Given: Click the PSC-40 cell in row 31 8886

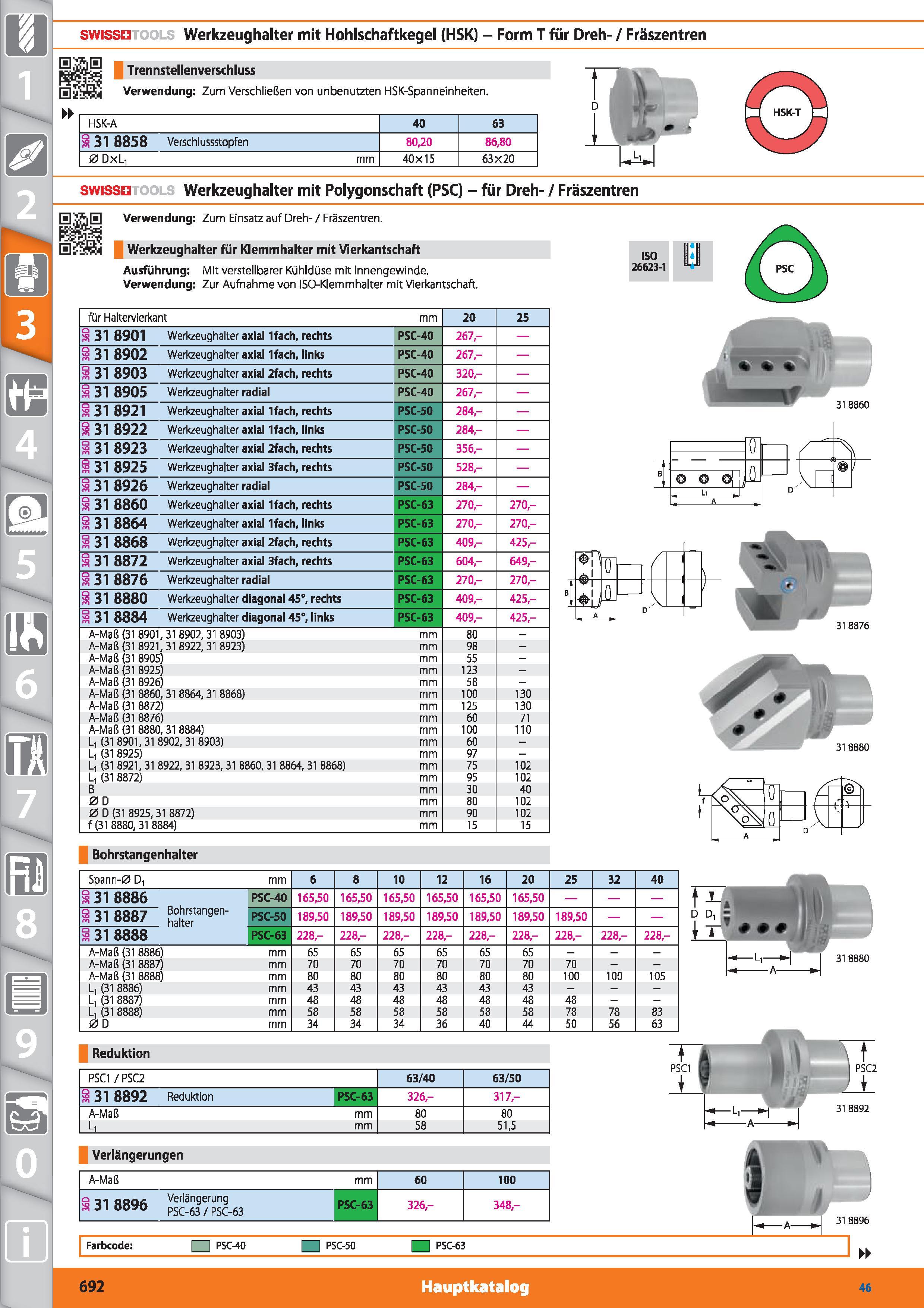Looking at the screenshot, I should pyautogui.click(x=269, y=898).
